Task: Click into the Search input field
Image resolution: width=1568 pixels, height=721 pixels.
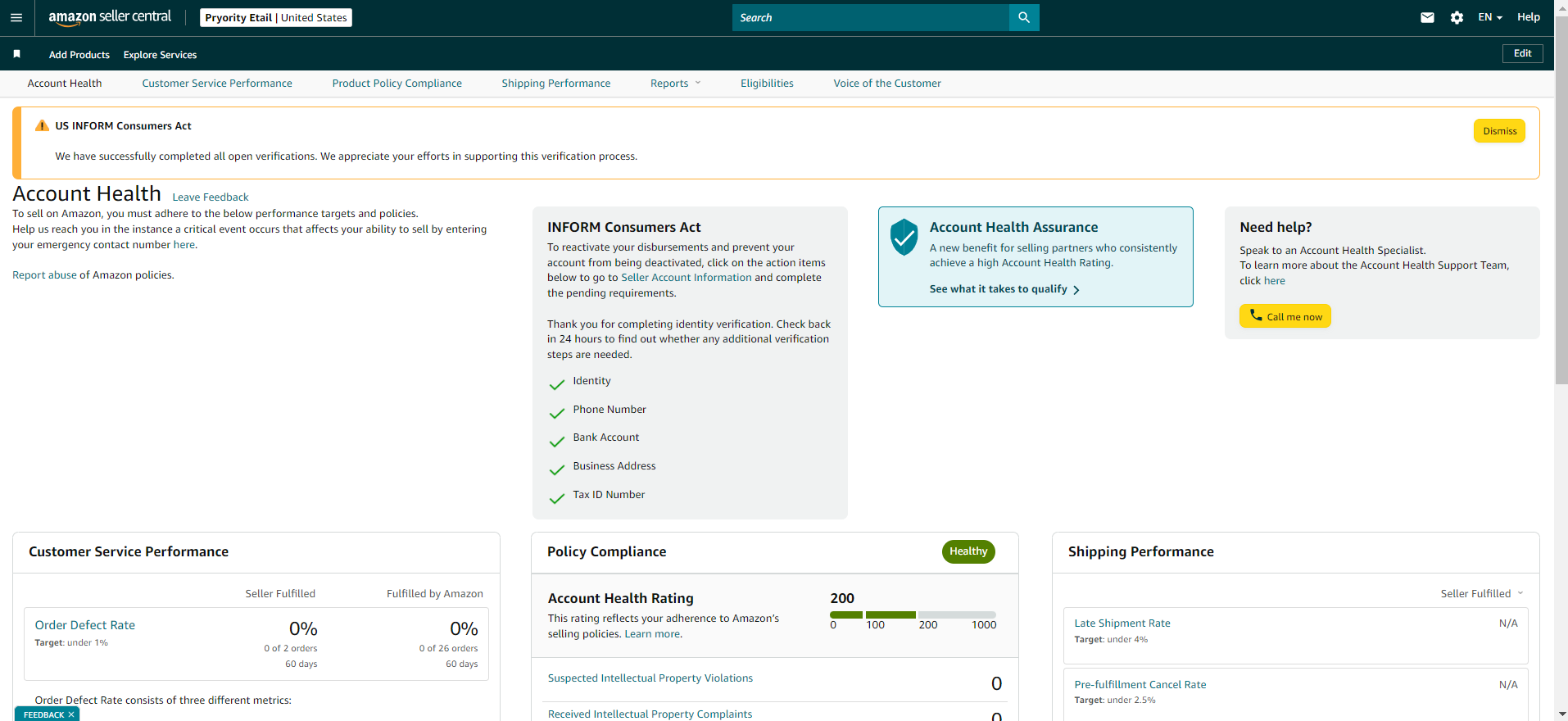Action: pos(871,17)
